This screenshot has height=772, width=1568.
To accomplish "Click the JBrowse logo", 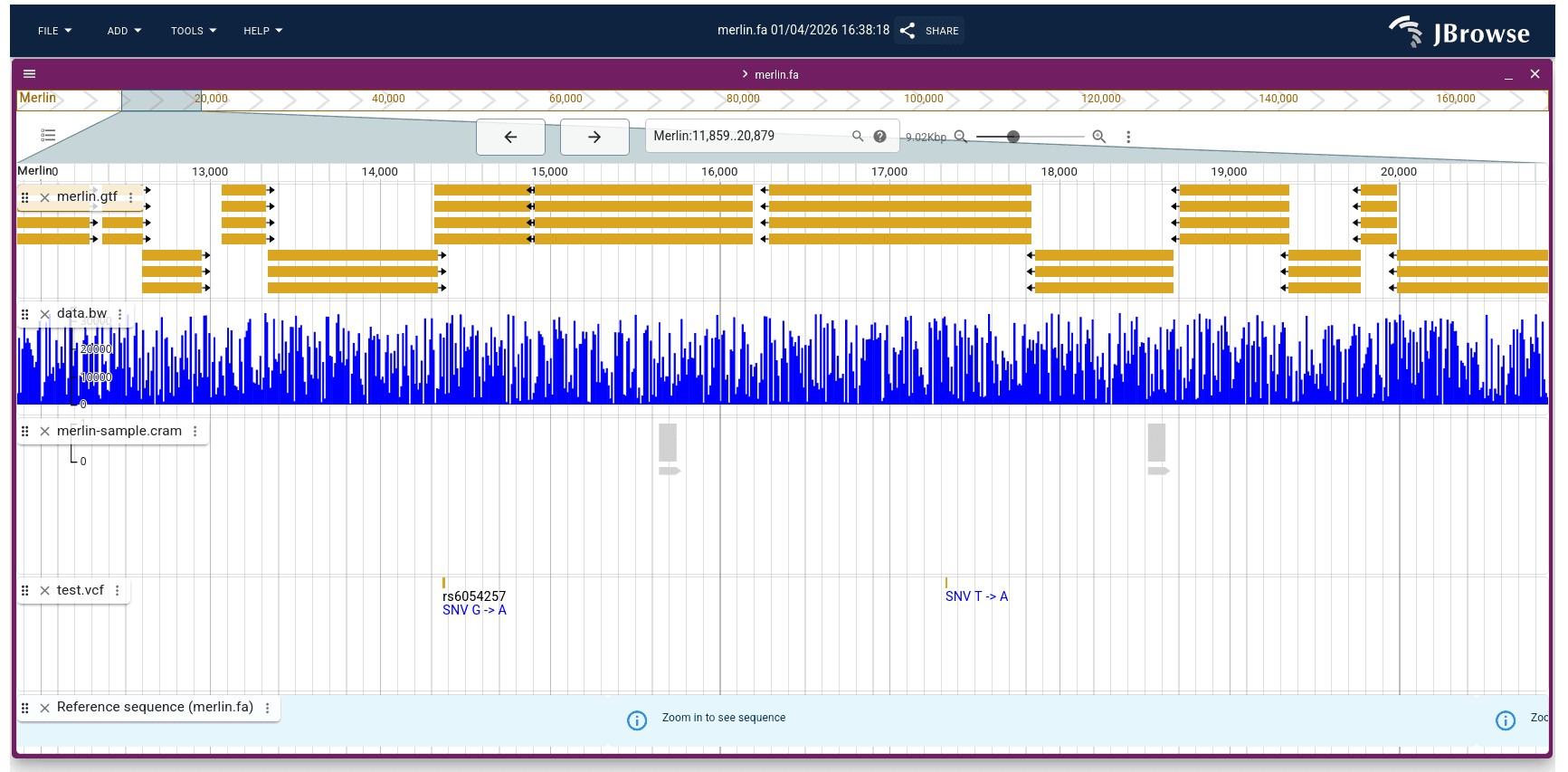I will pyautogui.click(x=1459, y=32).
